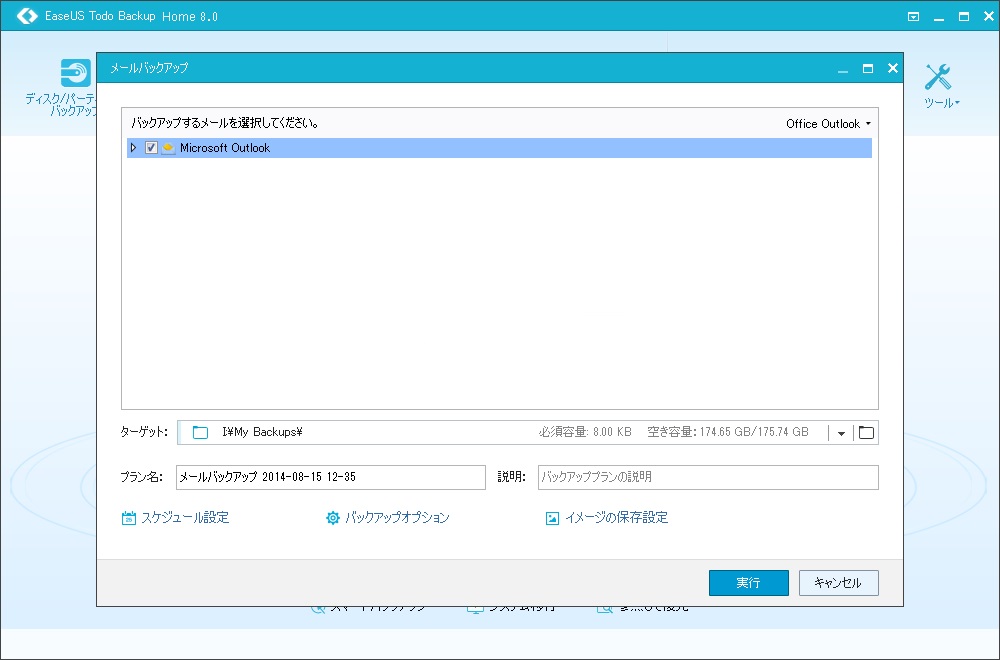This screenshot has width=1000, height=660.
Task: Focus the 説明 description field
Action: [x=708, y=477]
